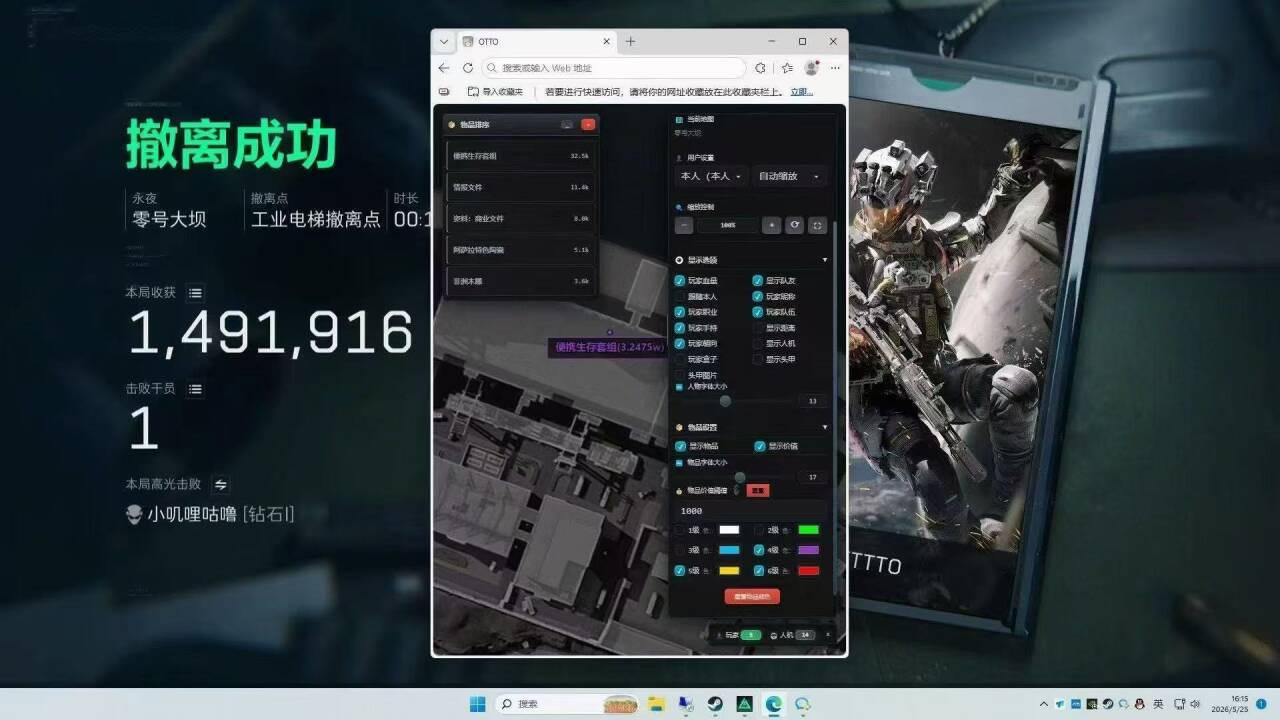The image size is (1280, 720).
Task: Click the price threshold field 1000
Action: (x=751, y=511)
